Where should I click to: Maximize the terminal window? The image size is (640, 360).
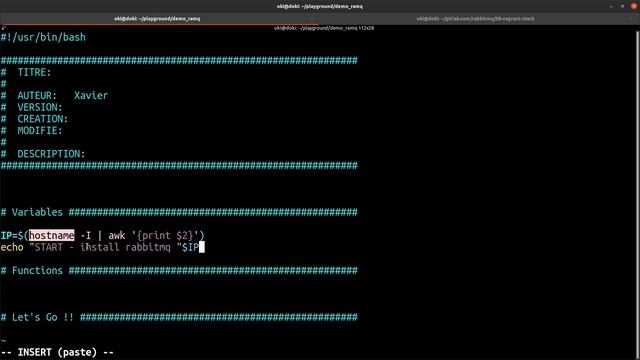click(x=622, y=6)
